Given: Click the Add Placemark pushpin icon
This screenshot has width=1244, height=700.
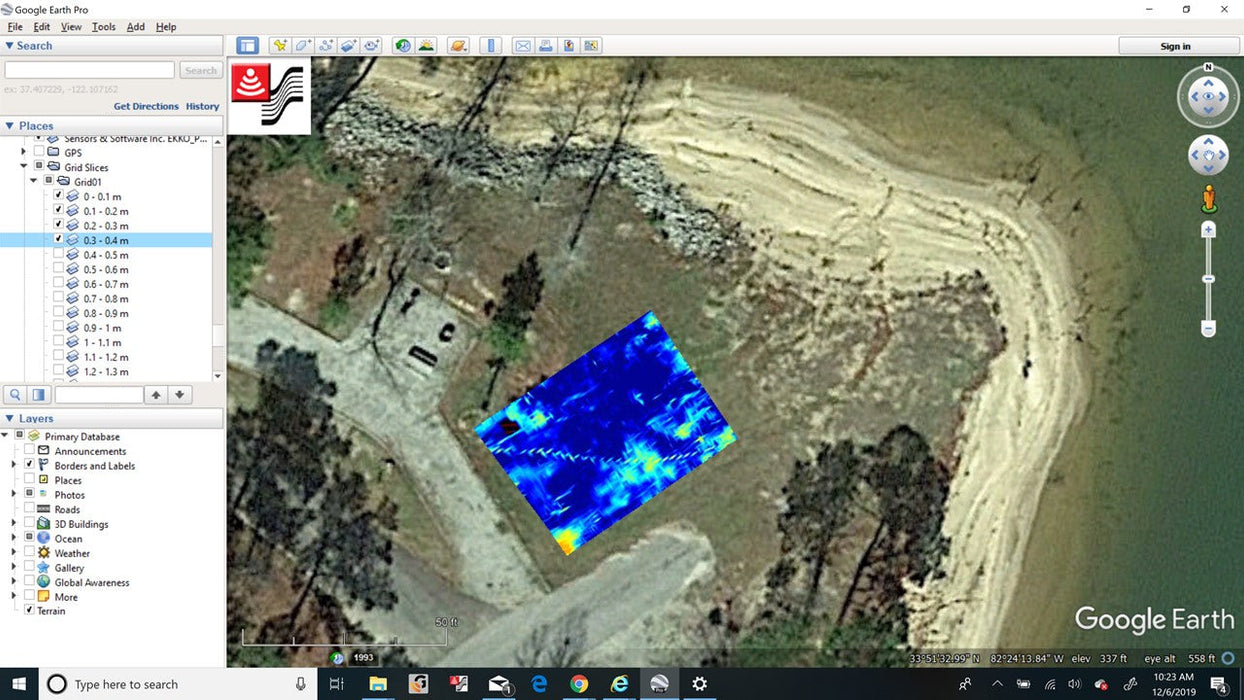Looking at the screenshot, I should (280, 46).
